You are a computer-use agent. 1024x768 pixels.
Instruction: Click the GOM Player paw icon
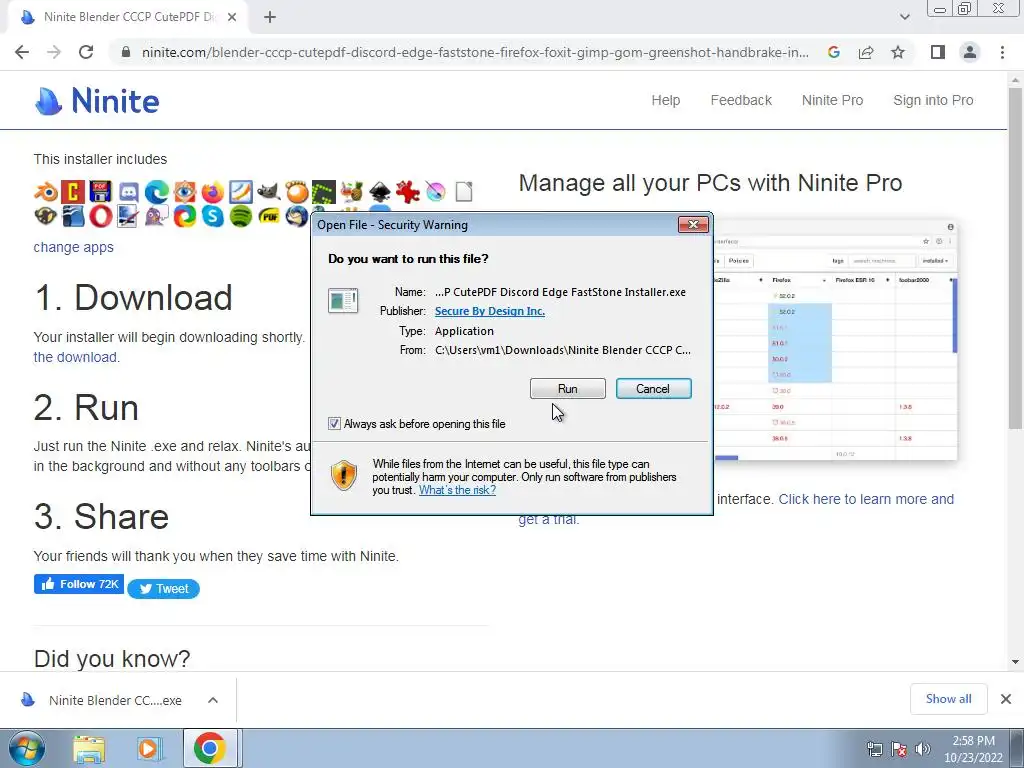point(296,192)
